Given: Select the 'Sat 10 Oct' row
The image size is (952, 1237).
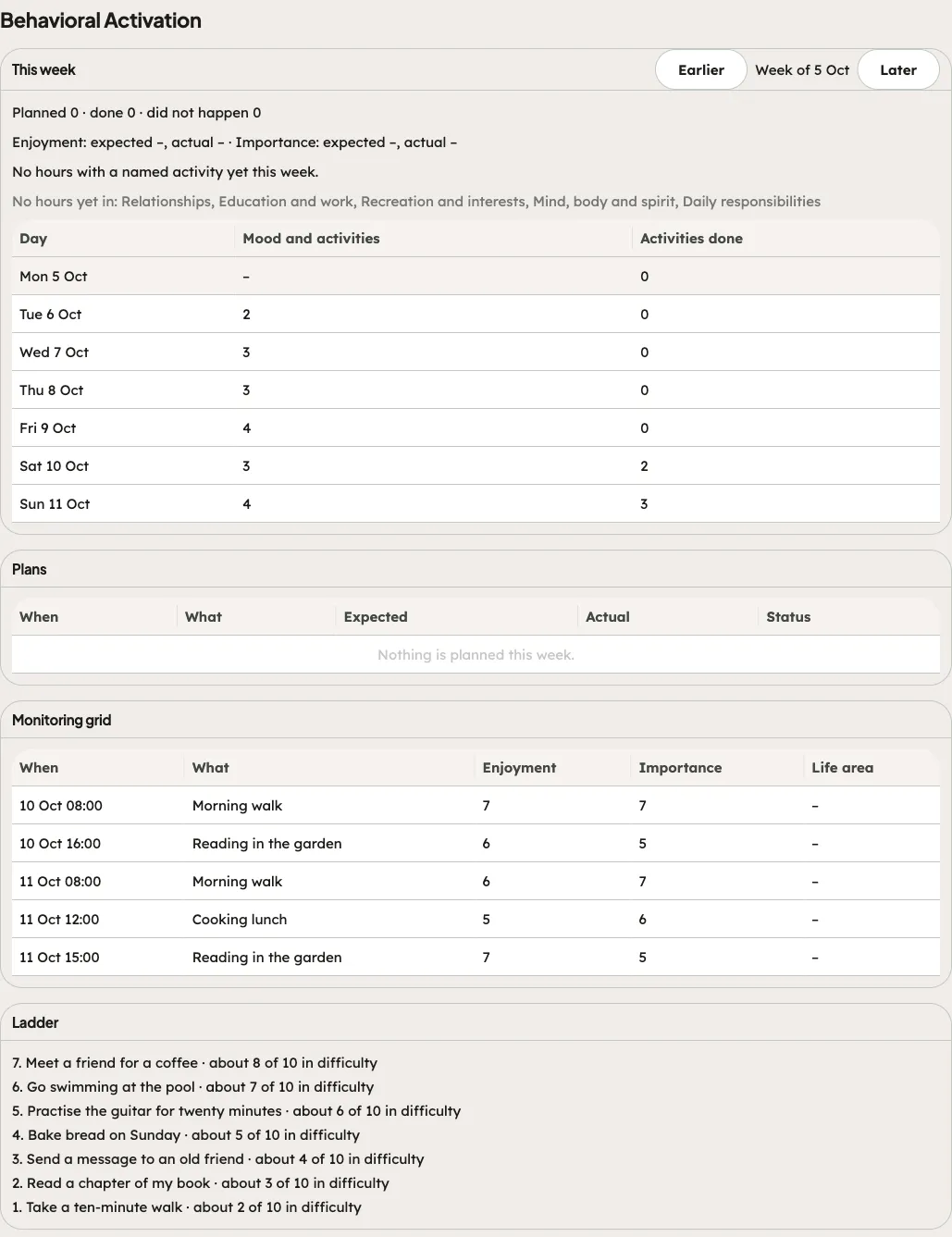Looking at the screenshot, I should point(476,466).
